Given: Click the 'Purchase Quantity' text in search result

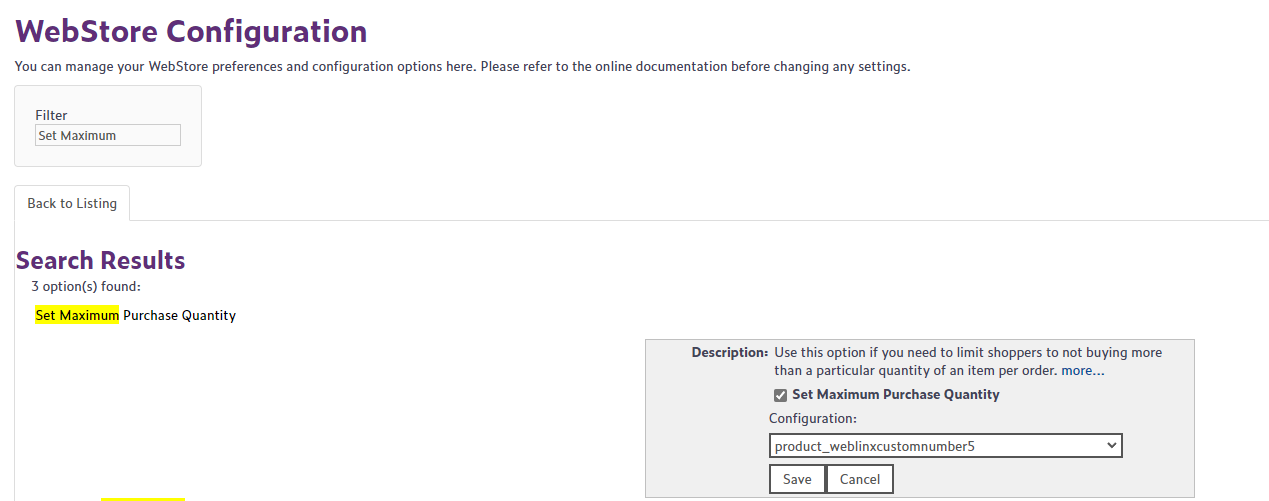Looking at the screenshot, I should click(179, 315).
